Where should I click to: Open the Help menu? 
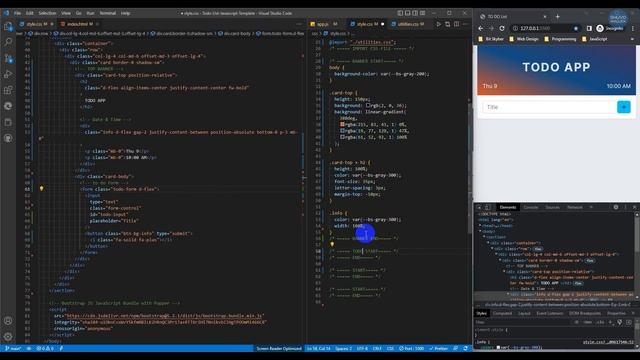click(x=125, y=13)
